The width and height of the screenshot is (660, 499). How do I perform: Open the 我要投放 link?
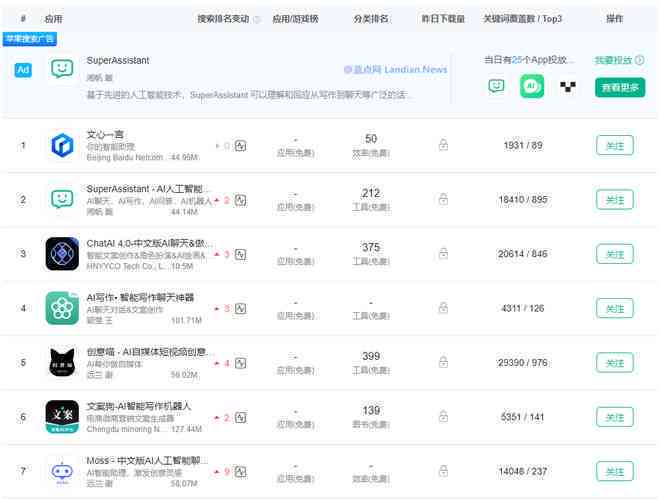[x=613, y=60]
